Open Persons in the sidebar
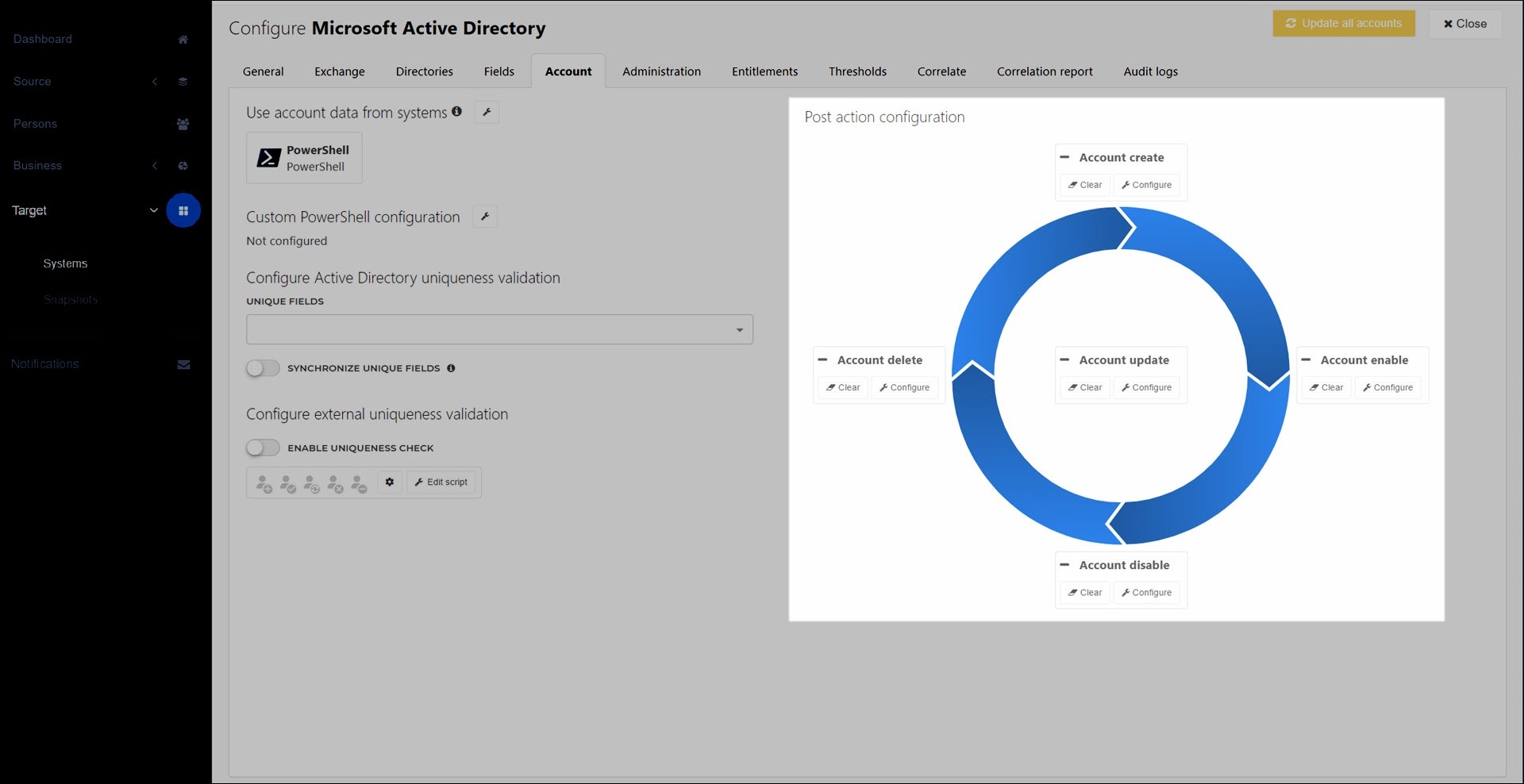This screenshot has width=1524, height=784. pos(35,124)
